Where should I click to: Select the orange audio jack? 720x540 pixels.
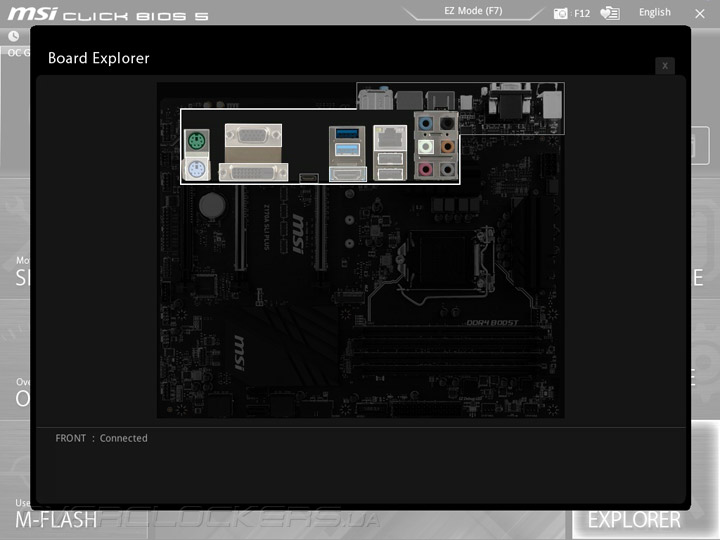447,147
